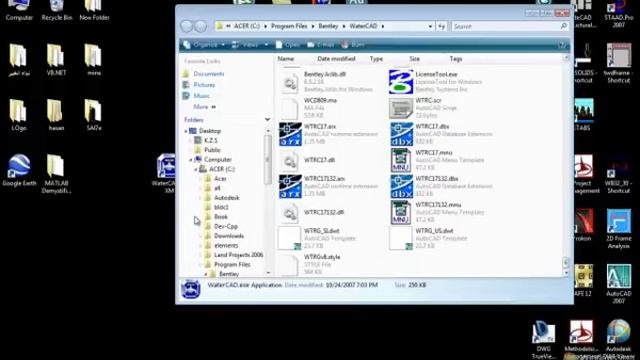Select the WTRC17.dll file icon
Viewport: 640px width, 360px height.
(290, 161)
